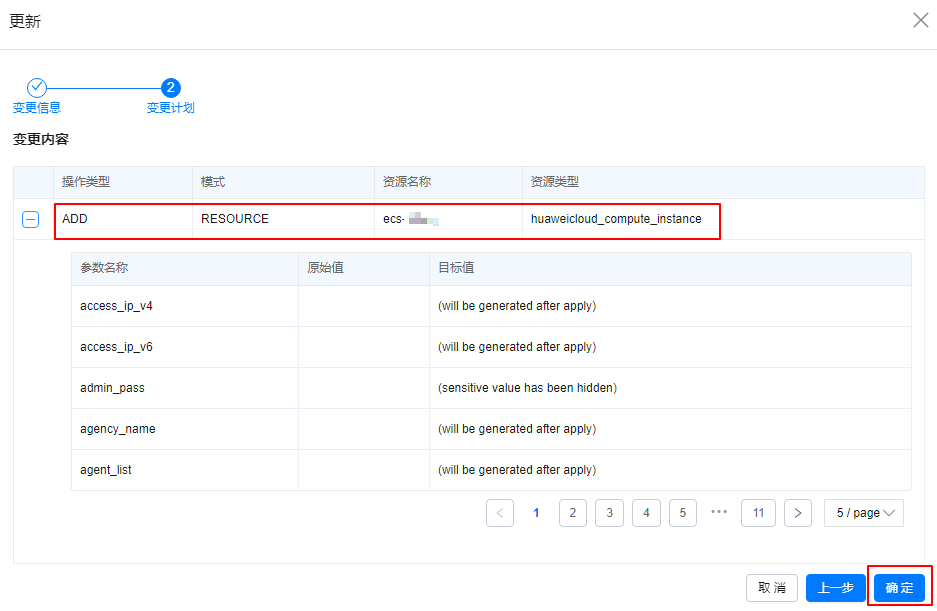This screenshot has height=611, width=937.
Task: Click the 变更计划 step label
Action: (171, 108)
